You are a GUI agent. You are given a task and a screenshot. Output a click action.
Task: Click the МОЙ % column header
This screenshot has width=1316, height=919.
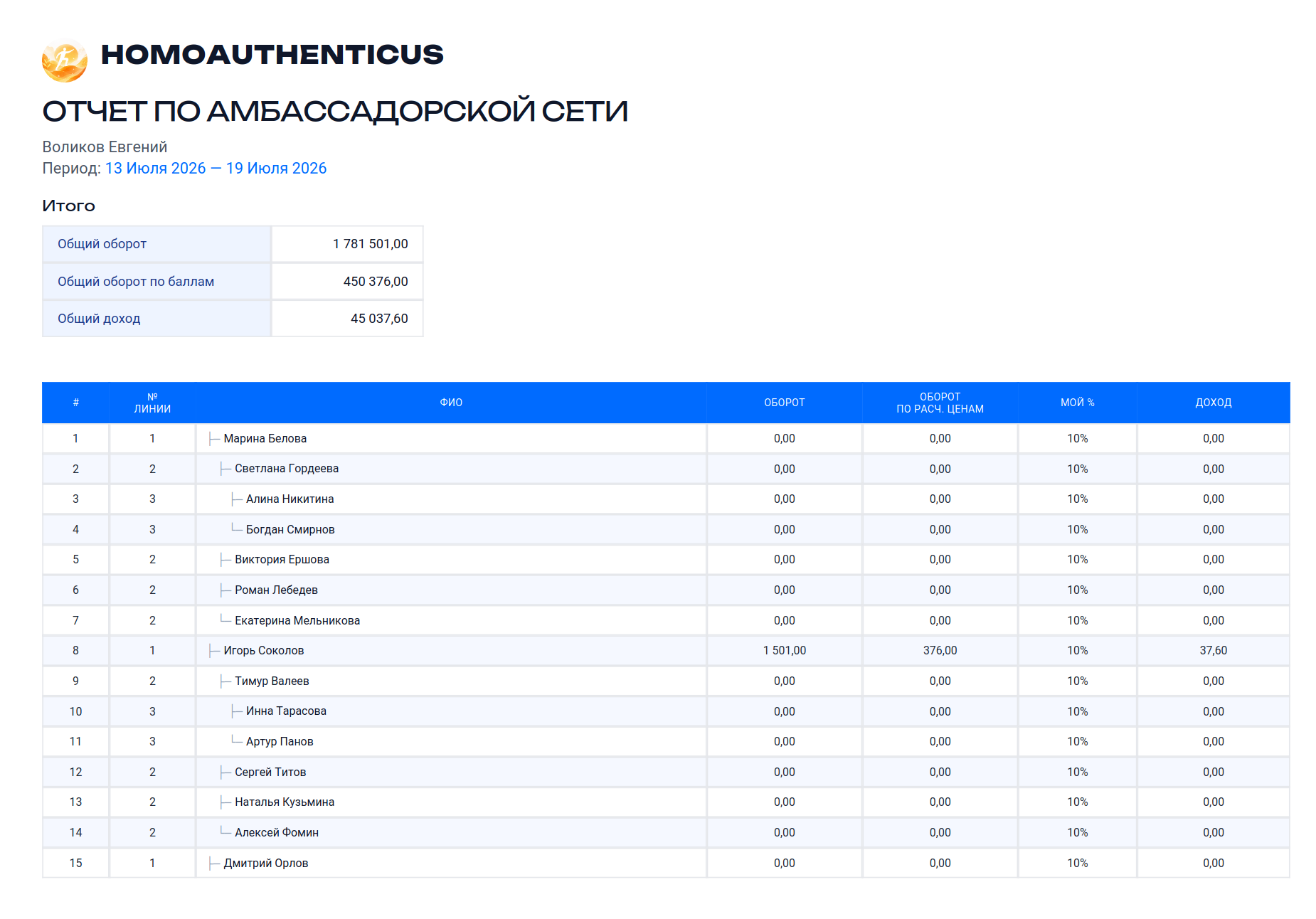point(1077,403)
